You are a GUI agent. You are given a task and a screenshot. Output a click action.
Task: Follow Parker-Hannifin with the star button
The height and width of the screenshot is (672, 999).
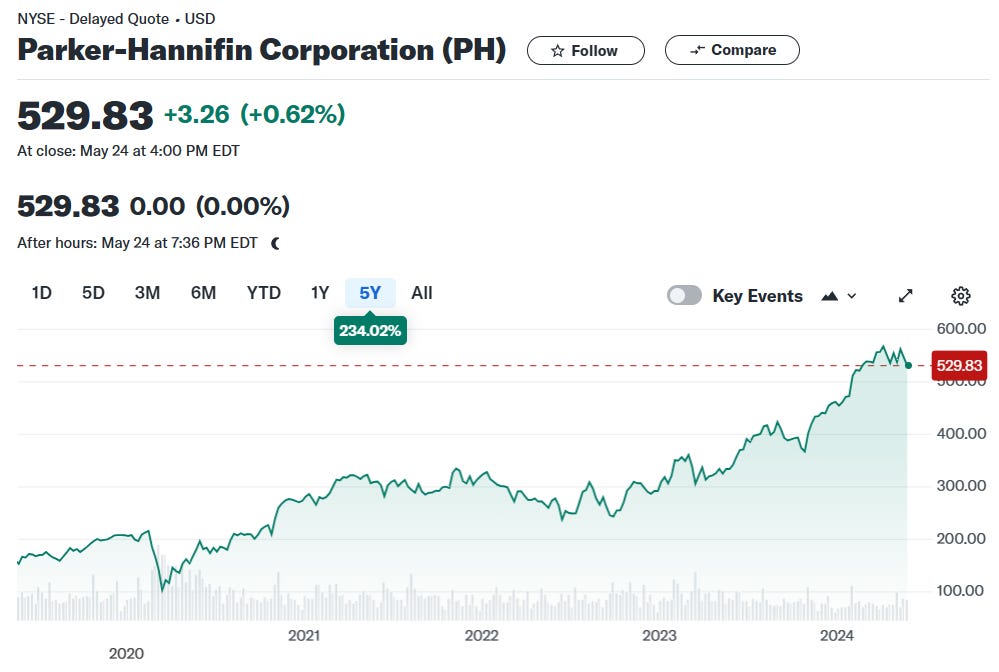pyautogui.click(x=586, y=50)
